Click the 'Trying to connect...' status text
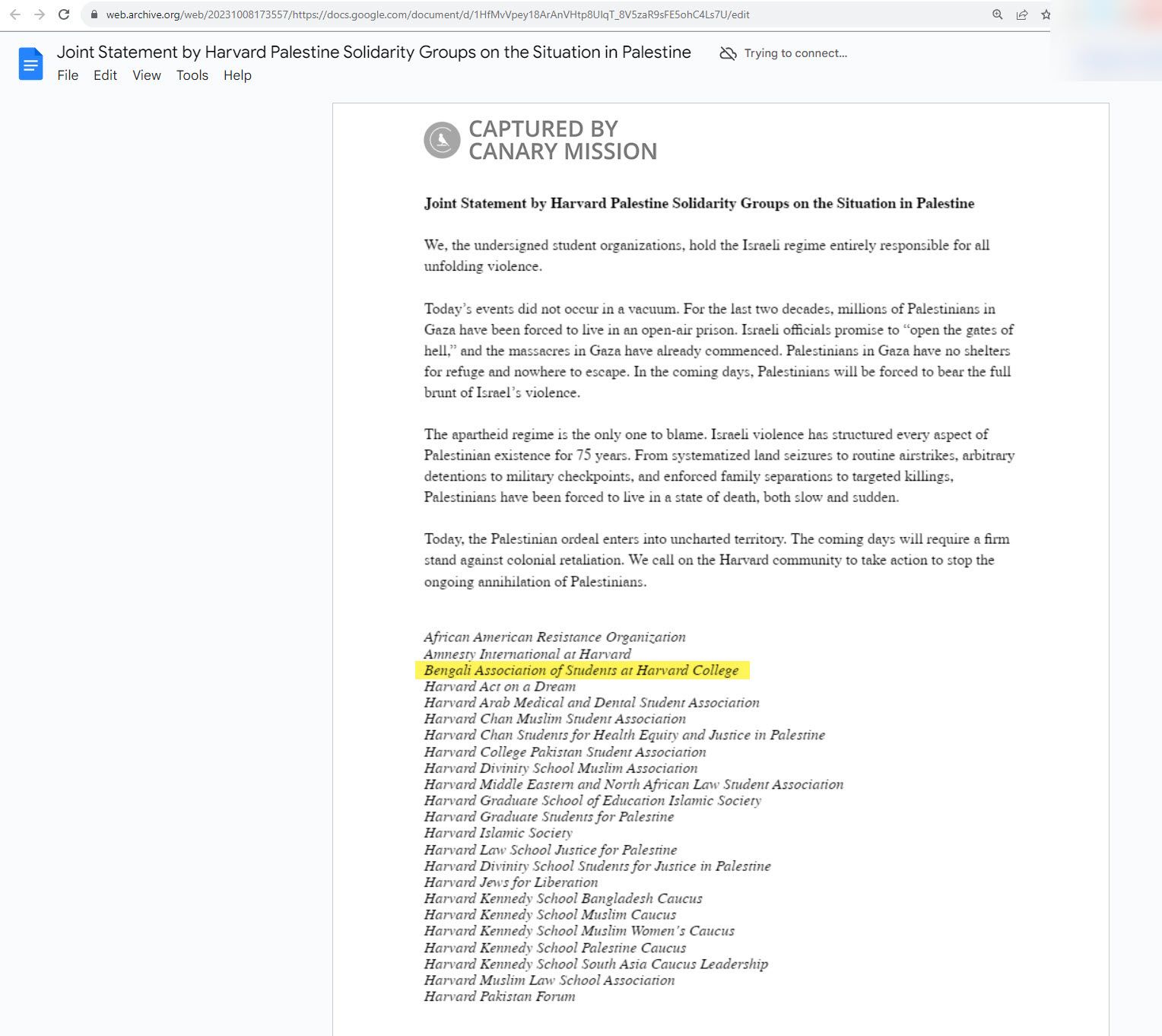Image resolution: width=1162 pixels, height=1036 pixels. pyautogui.click(x=795, y=53)
